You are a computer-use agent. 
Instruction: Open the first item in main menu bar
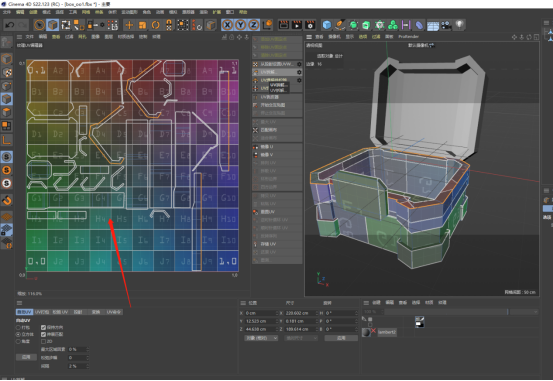pyautogui.click(x=7, y=12)
